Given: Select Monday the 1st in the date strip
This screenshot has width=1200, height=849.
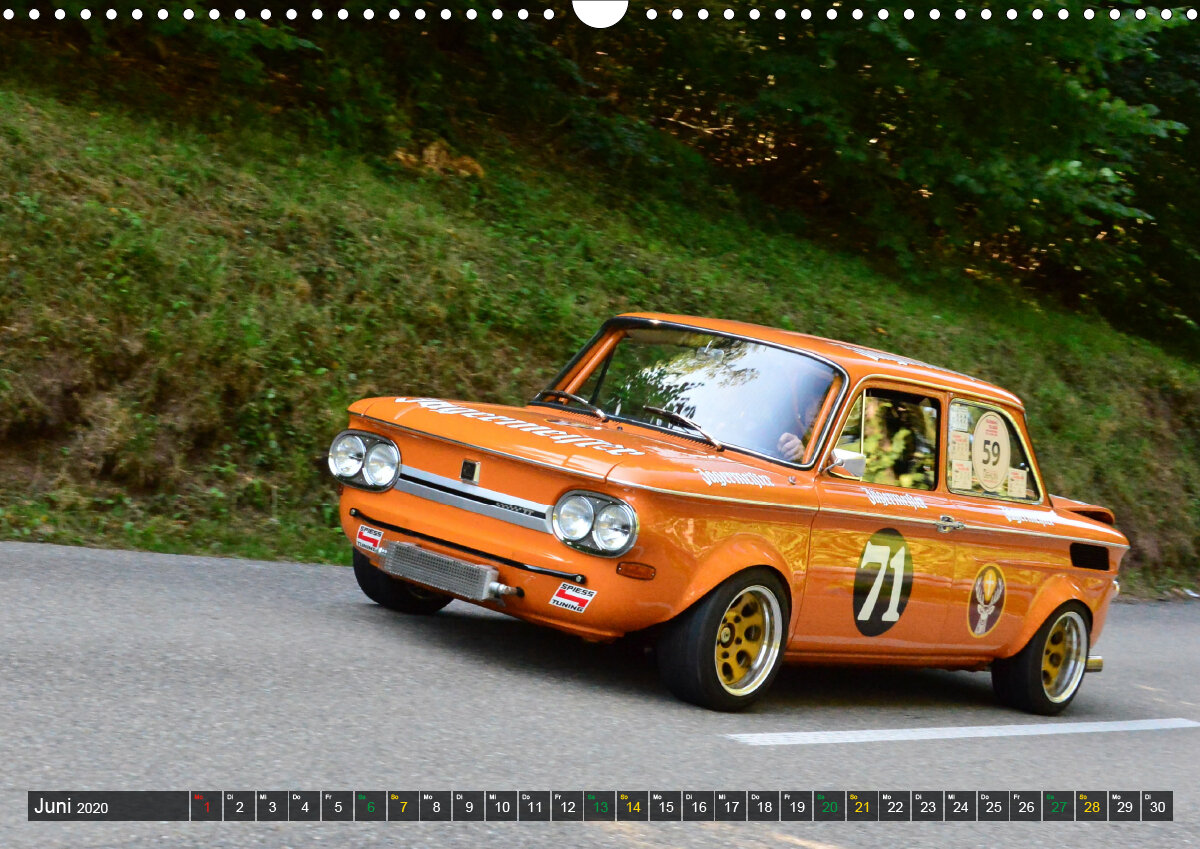Looking at the screenshot, I should click(x=206, y=806).
